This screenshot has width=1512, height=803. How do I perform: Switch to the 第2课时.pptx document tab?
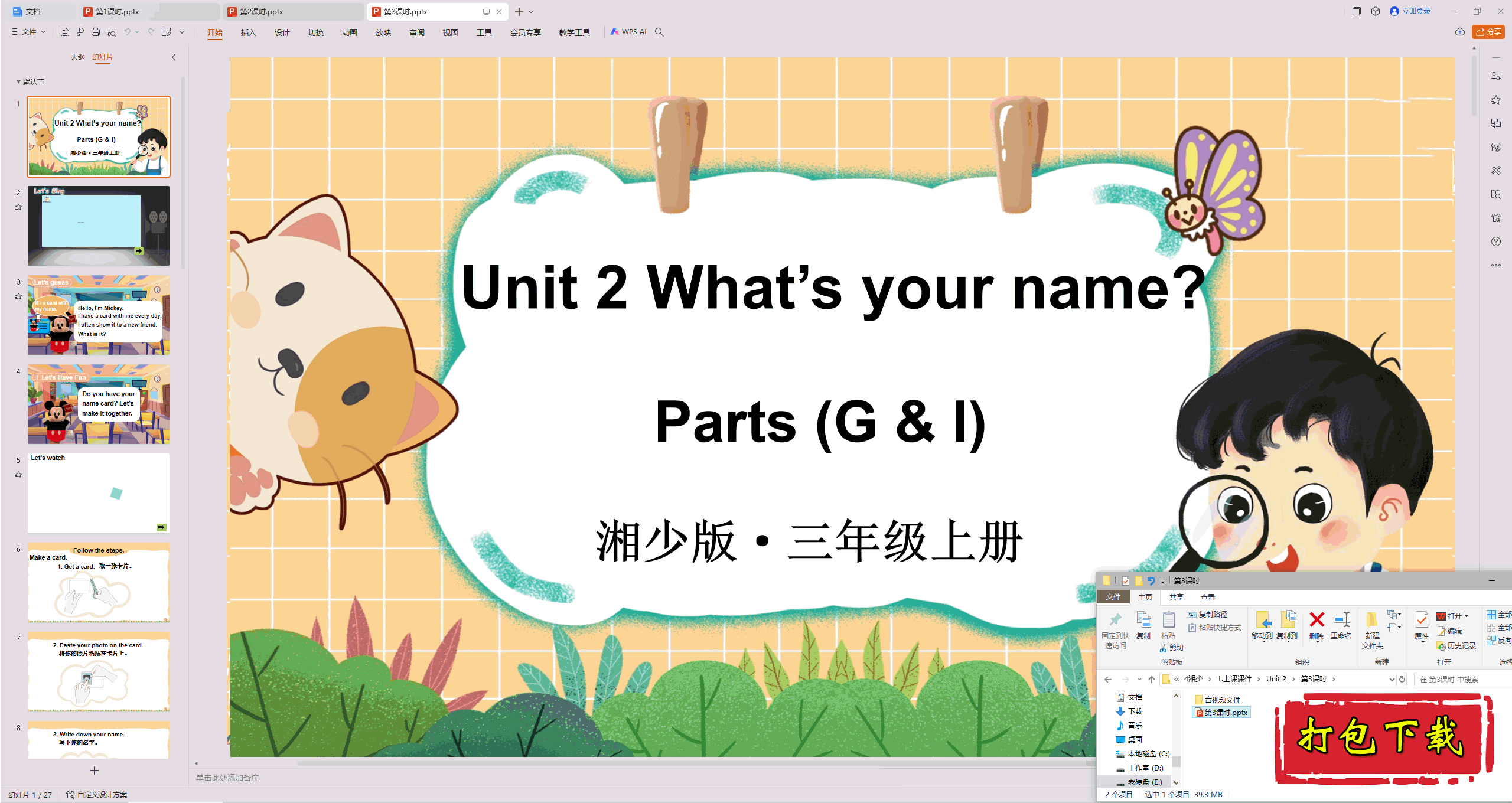(292, 11)
